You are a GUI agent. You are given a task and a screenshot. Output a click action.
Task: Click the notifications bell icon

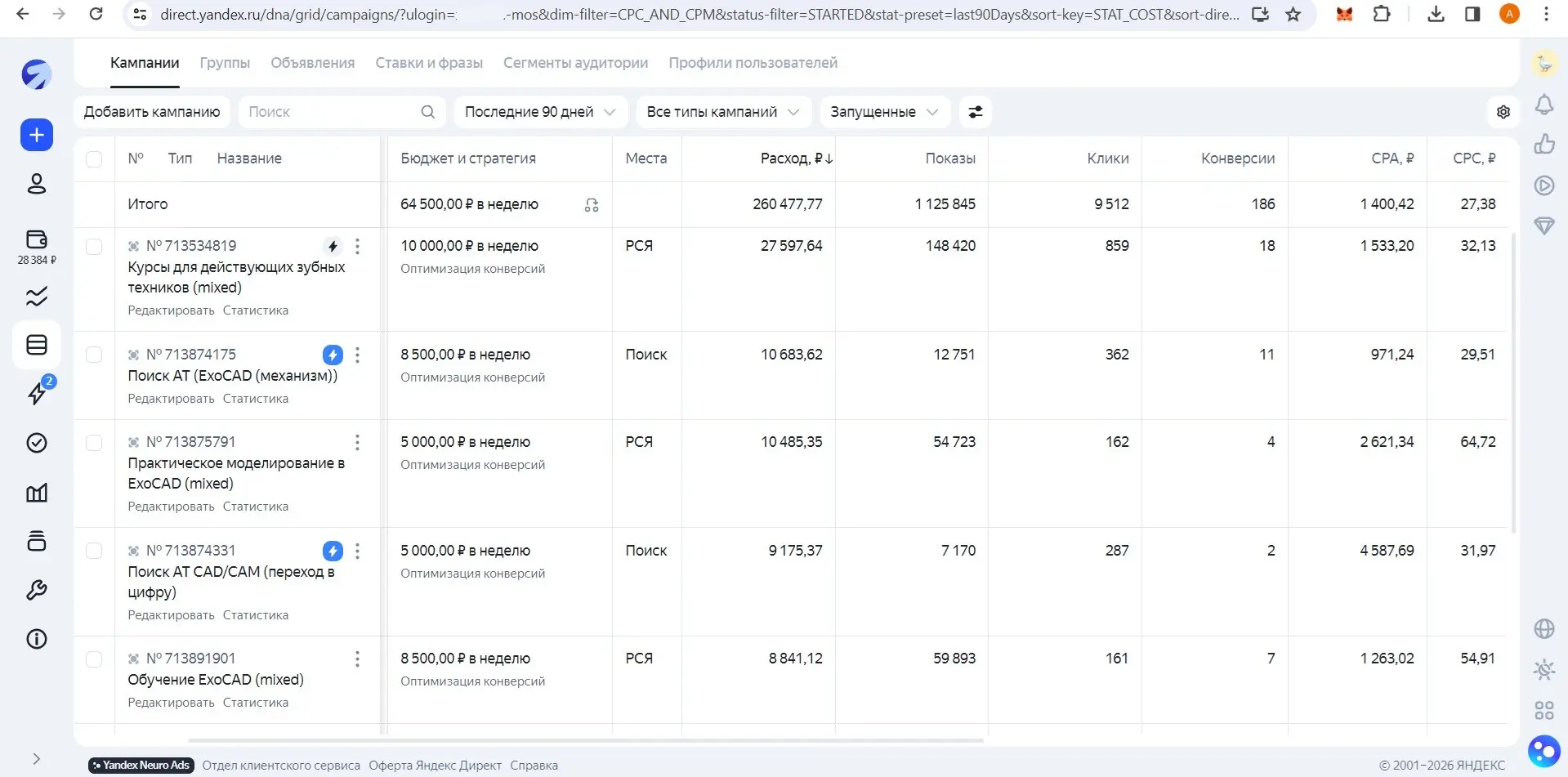tap(1544, 105)
